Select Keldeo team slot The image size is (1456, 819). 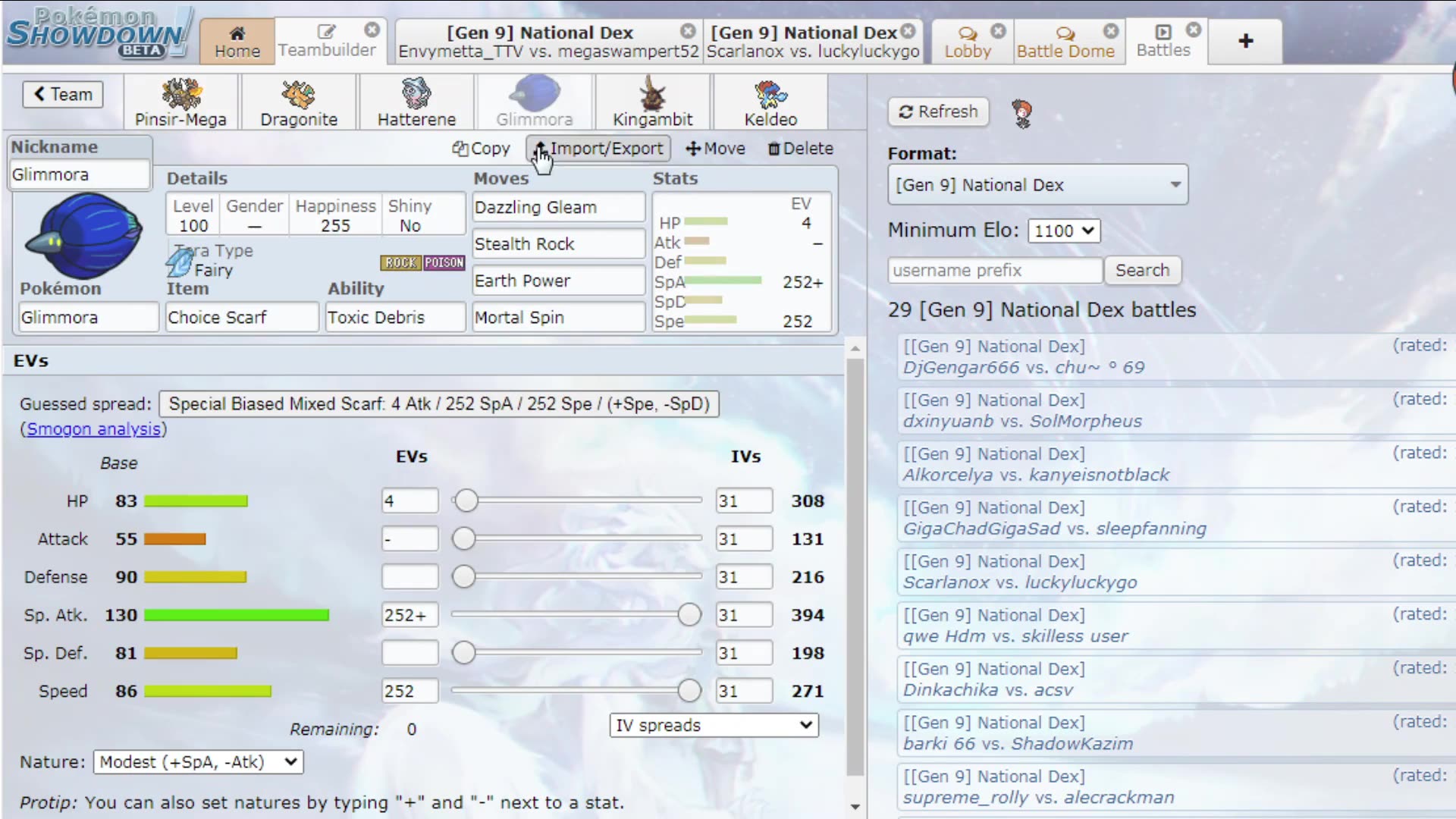(x=770, y=102)
